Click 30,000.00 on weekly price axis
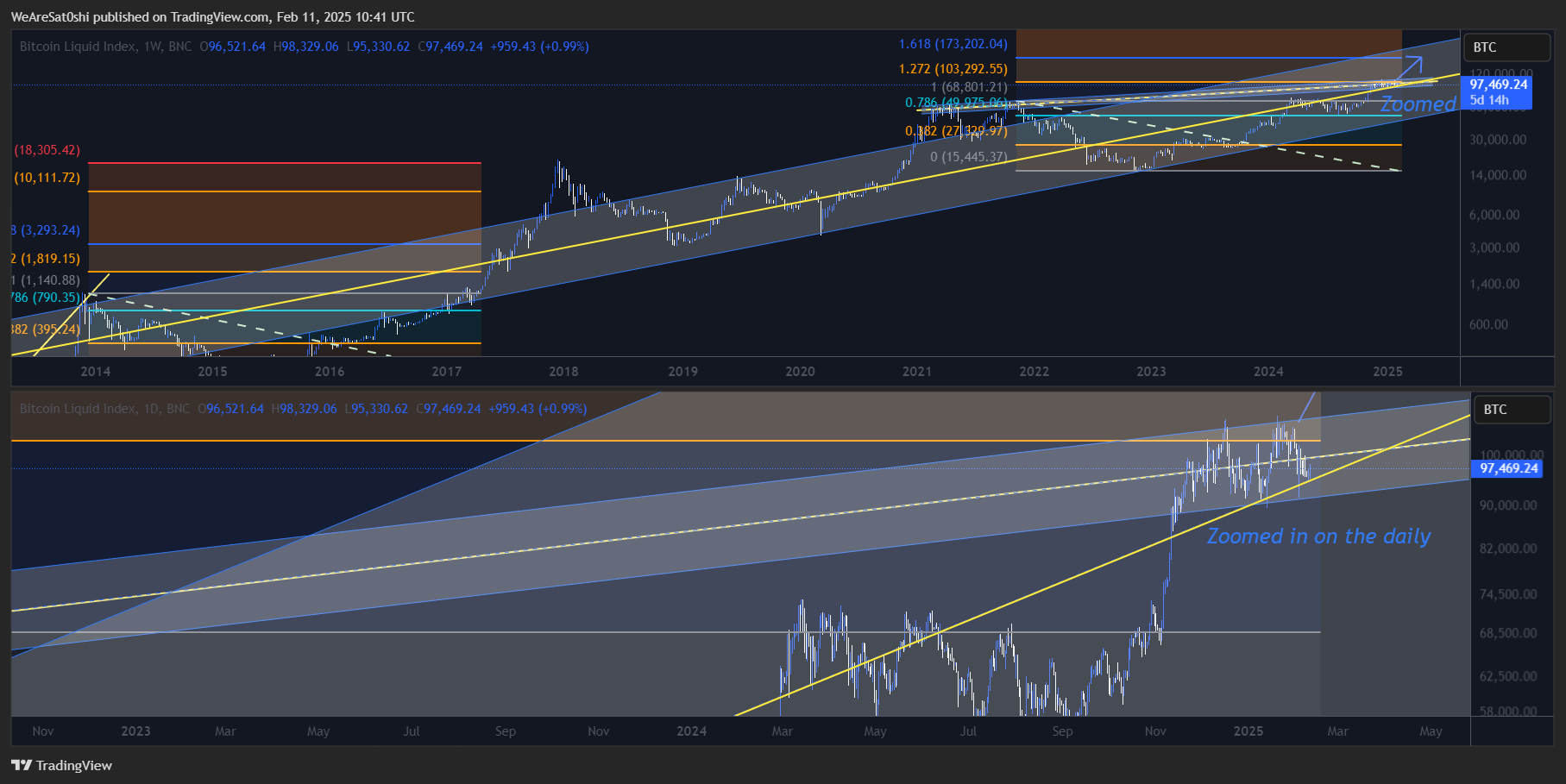 point(1498,140)
